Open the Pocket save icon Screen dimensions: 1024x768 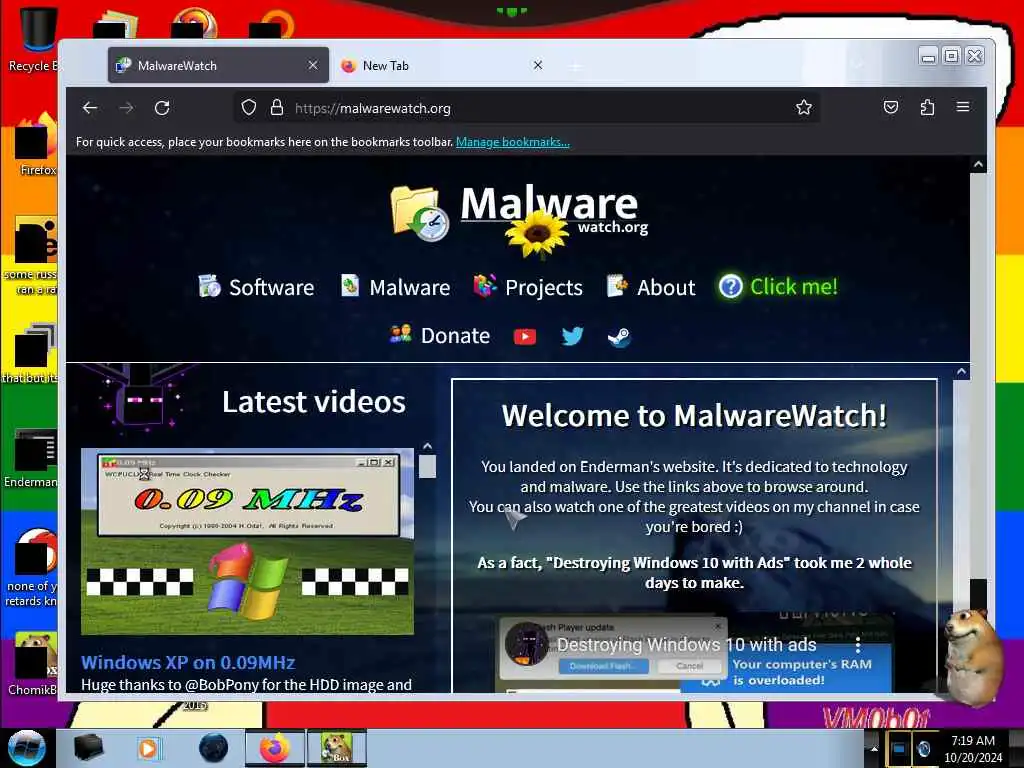pyautogui.click(x=891, y=107)
